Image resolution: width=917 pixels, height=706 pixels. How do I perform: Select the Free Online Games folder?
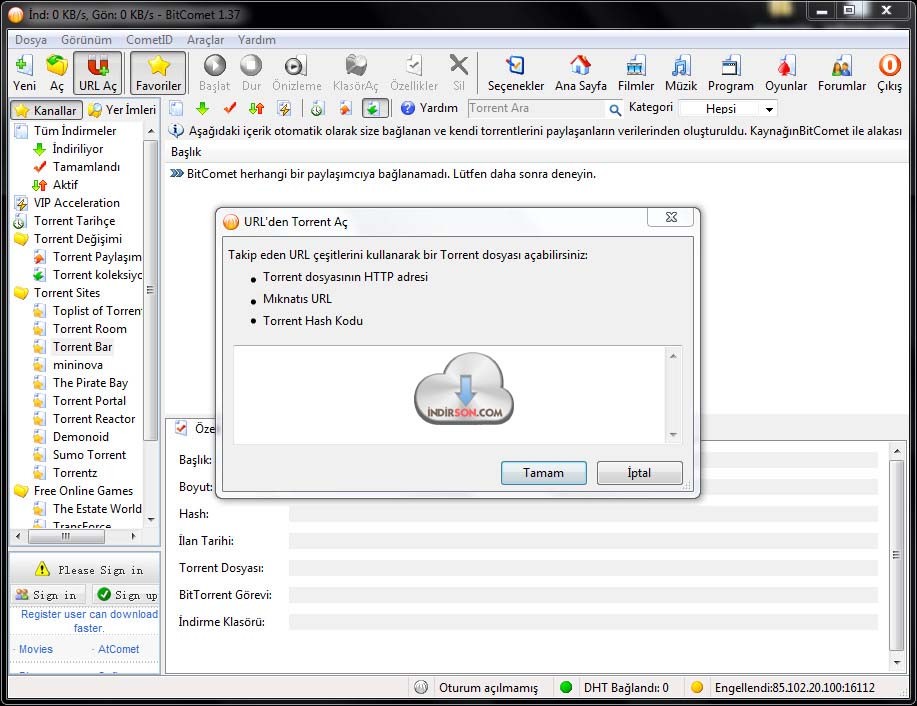pyautogui.click(x=83, y=491)
